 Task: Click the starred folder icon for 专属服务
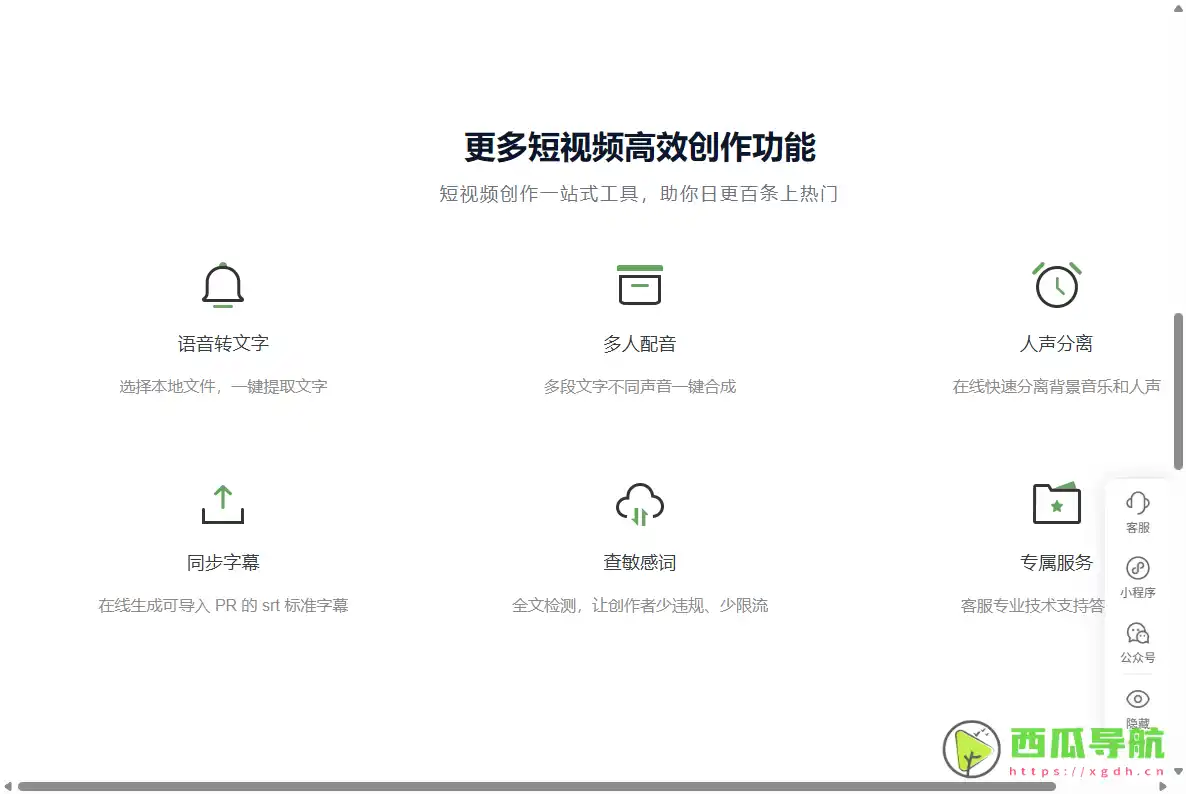1057,503
